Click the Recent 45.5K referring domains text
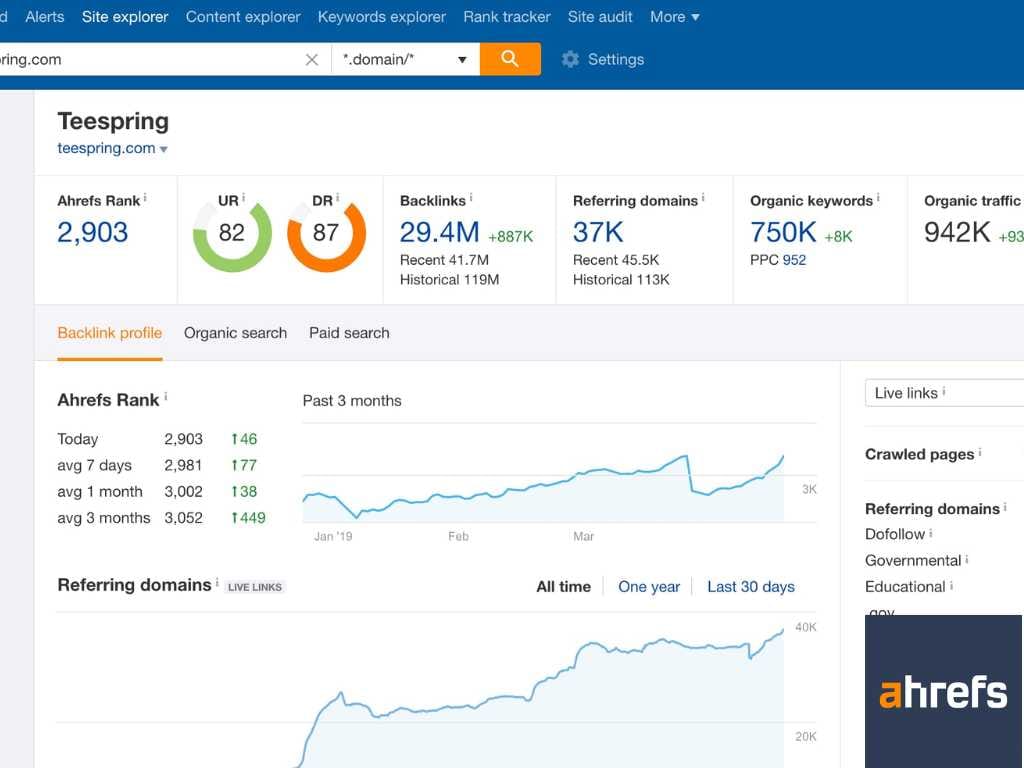The width and height of the screenshot is (1024, 768). pos(616,260)
